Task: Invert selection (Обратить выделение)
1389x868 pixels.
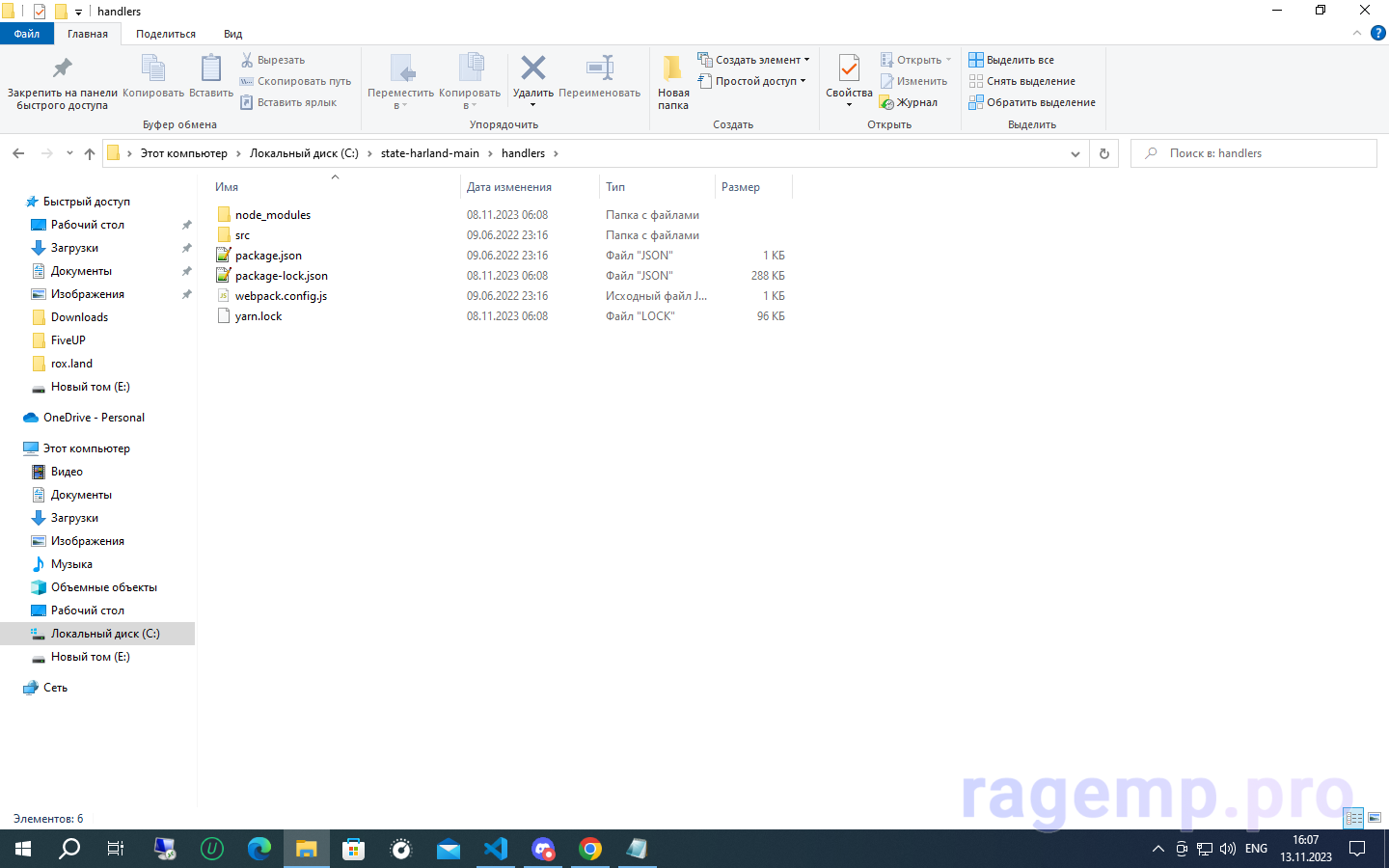Action: click(1032, 102)
